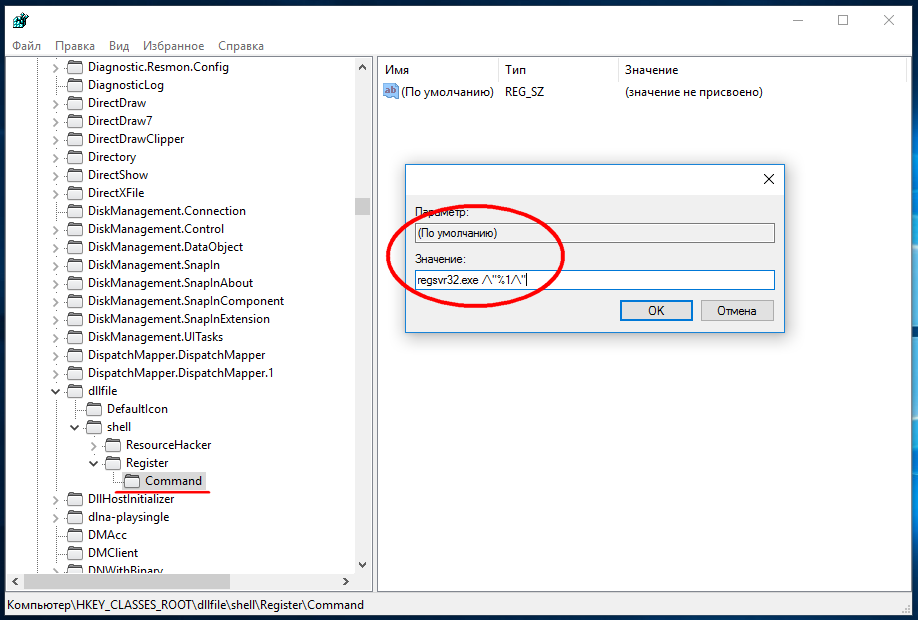Click the Registry Editor app icon in title bar
This screenshot has width=918, height=620.
pos(20,20)
